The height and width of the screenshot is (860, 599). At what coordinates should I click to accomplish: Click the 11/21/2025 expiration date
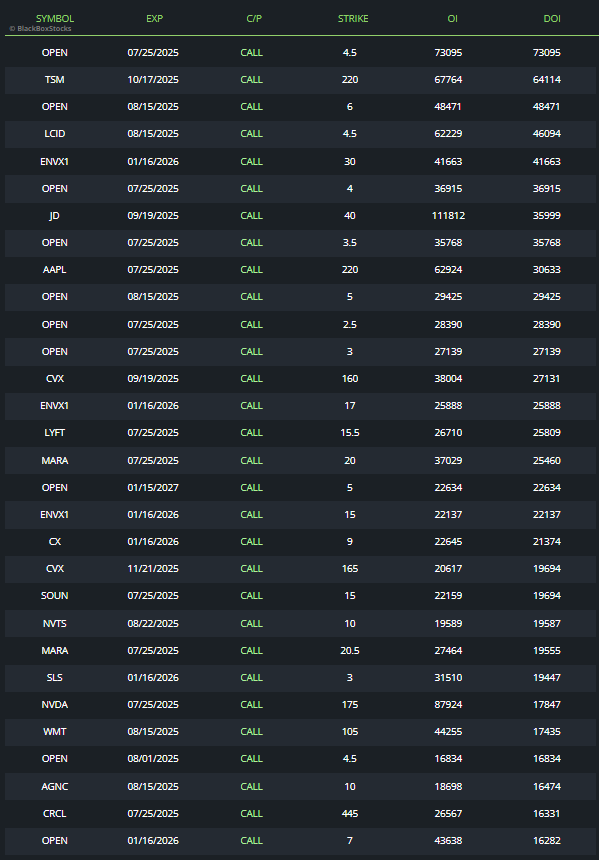[153, 569]
